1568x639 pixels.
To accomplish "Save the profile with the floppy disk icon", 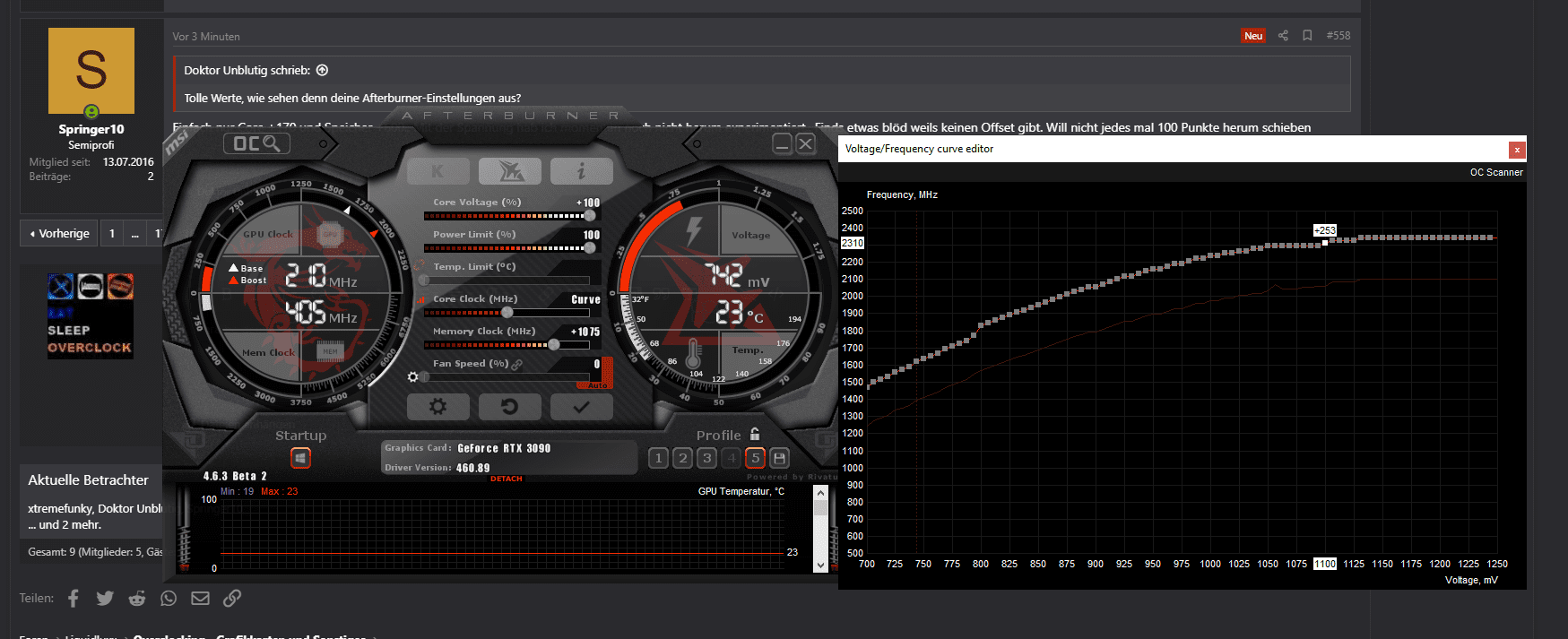I will [779, 458].
